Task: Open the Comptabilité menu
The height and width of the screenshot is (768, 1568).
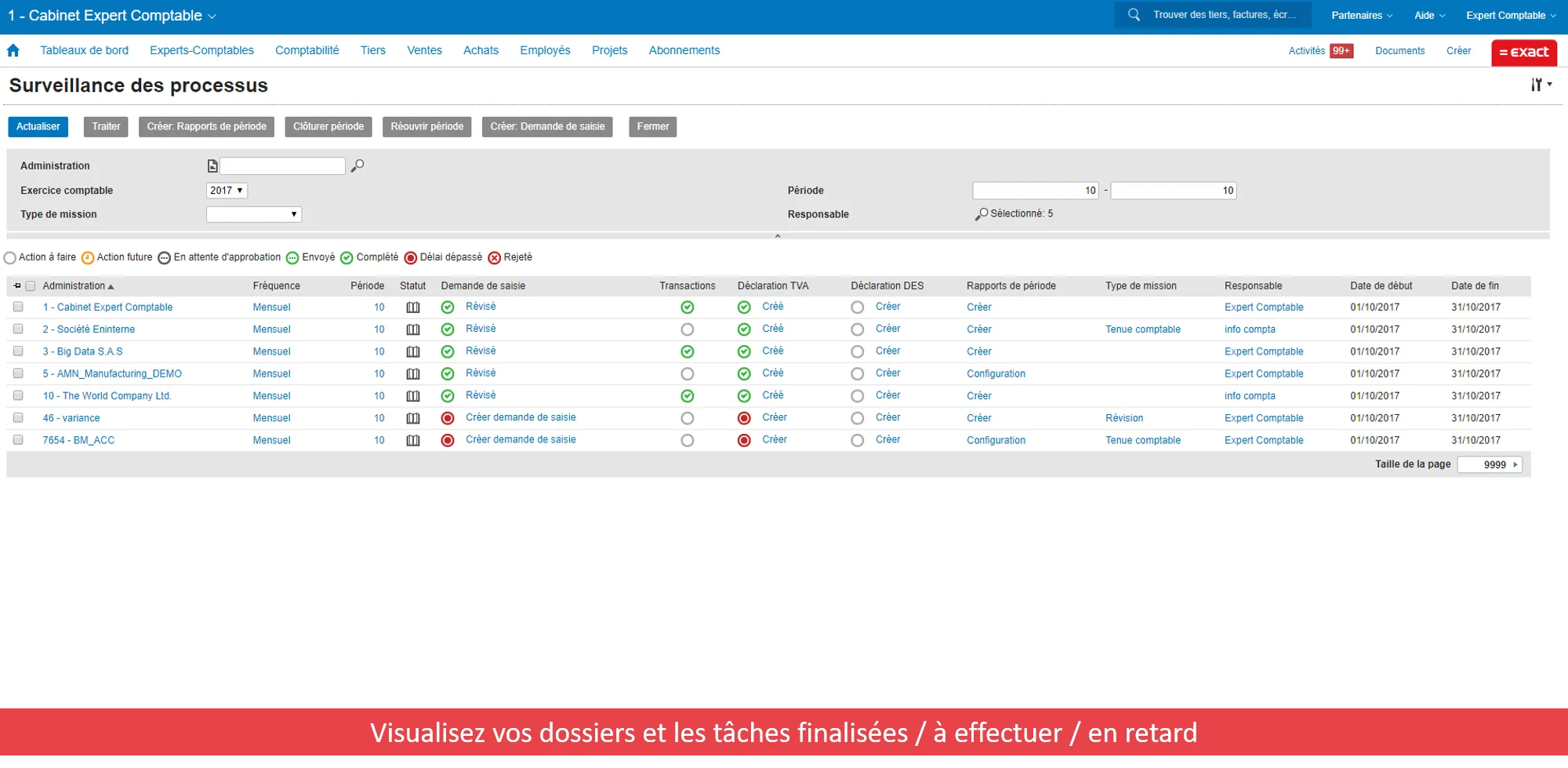Action: 307,50
